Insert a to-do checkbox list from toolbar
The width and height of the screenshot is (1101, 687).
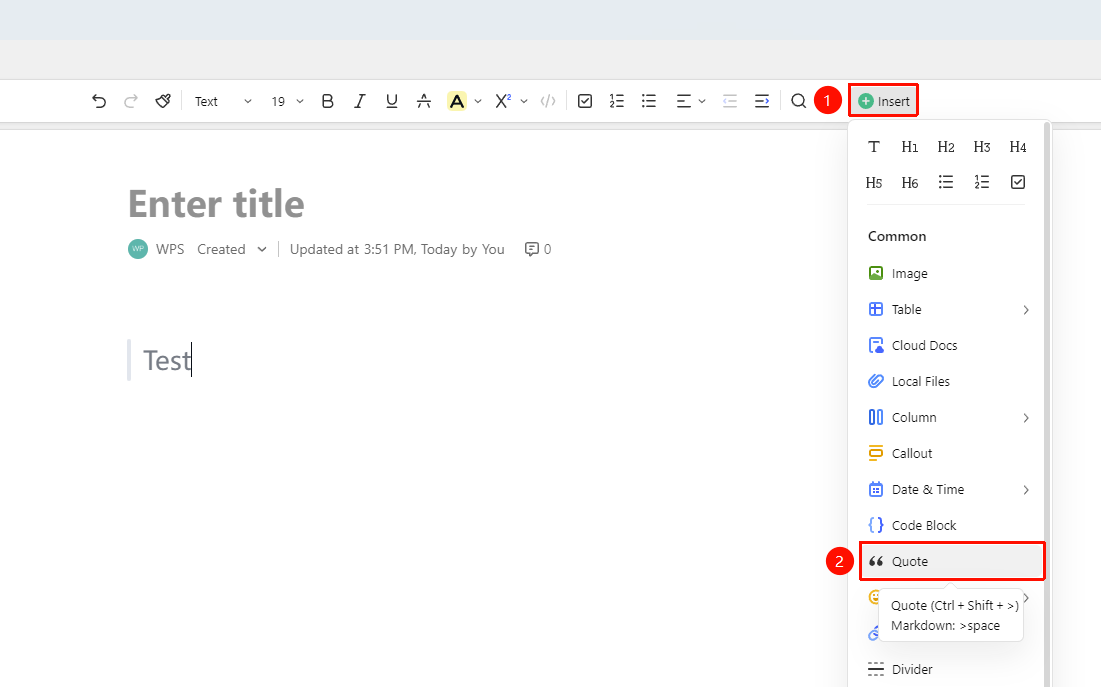click(585, 101)
